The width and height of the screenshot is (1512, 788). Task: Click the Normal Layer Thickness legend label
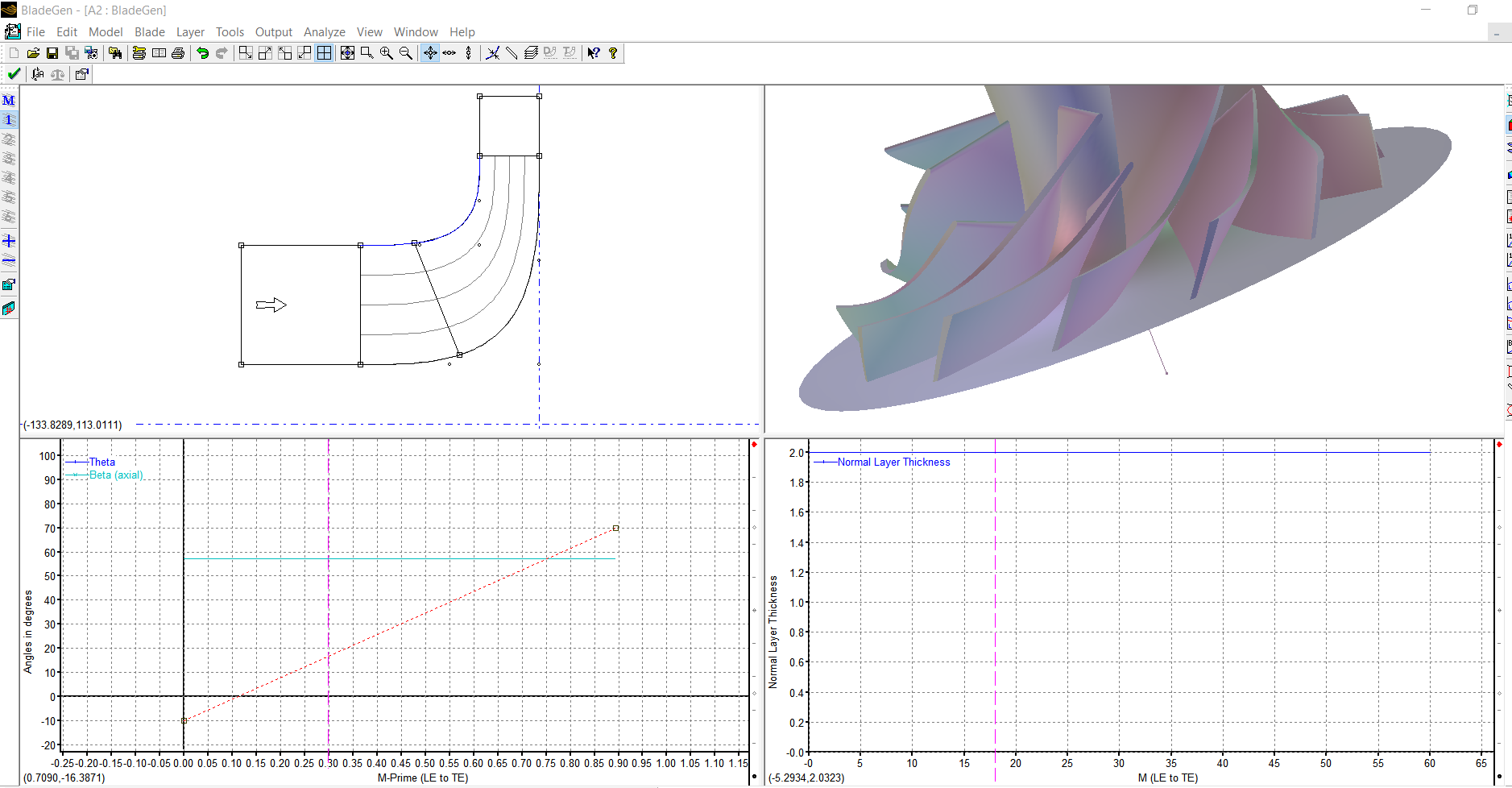coord(893,462)
